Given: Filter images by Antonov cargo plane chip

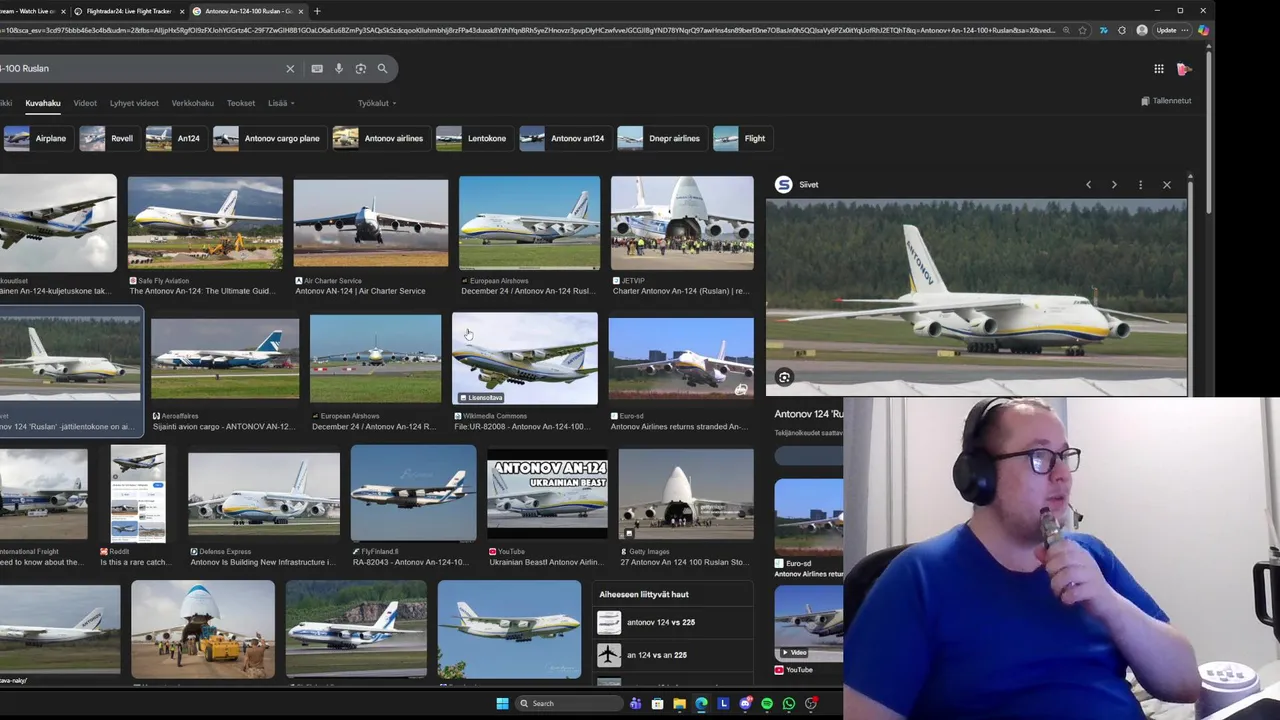Looking at the screenshot, I should point(268,139).
